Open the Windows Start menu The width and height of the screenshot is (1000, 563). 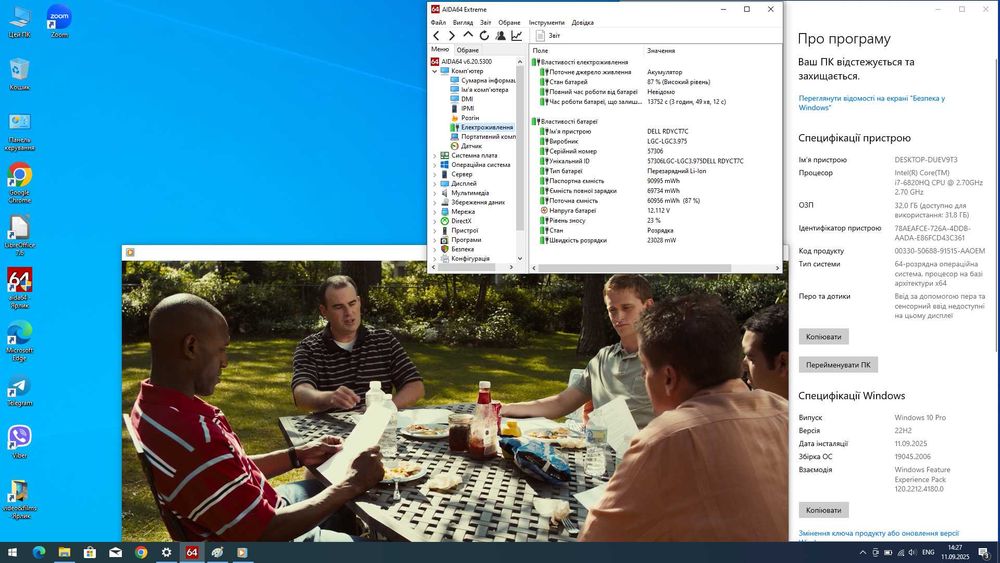pyautogui.click(x=13, y=552)
